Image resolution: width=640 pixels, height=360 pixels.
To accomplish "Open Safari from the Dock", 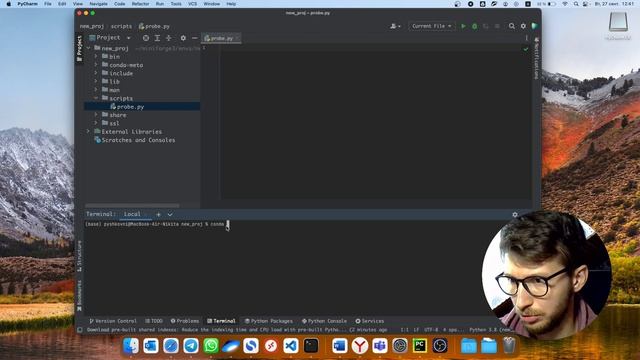I will [171, 346].
